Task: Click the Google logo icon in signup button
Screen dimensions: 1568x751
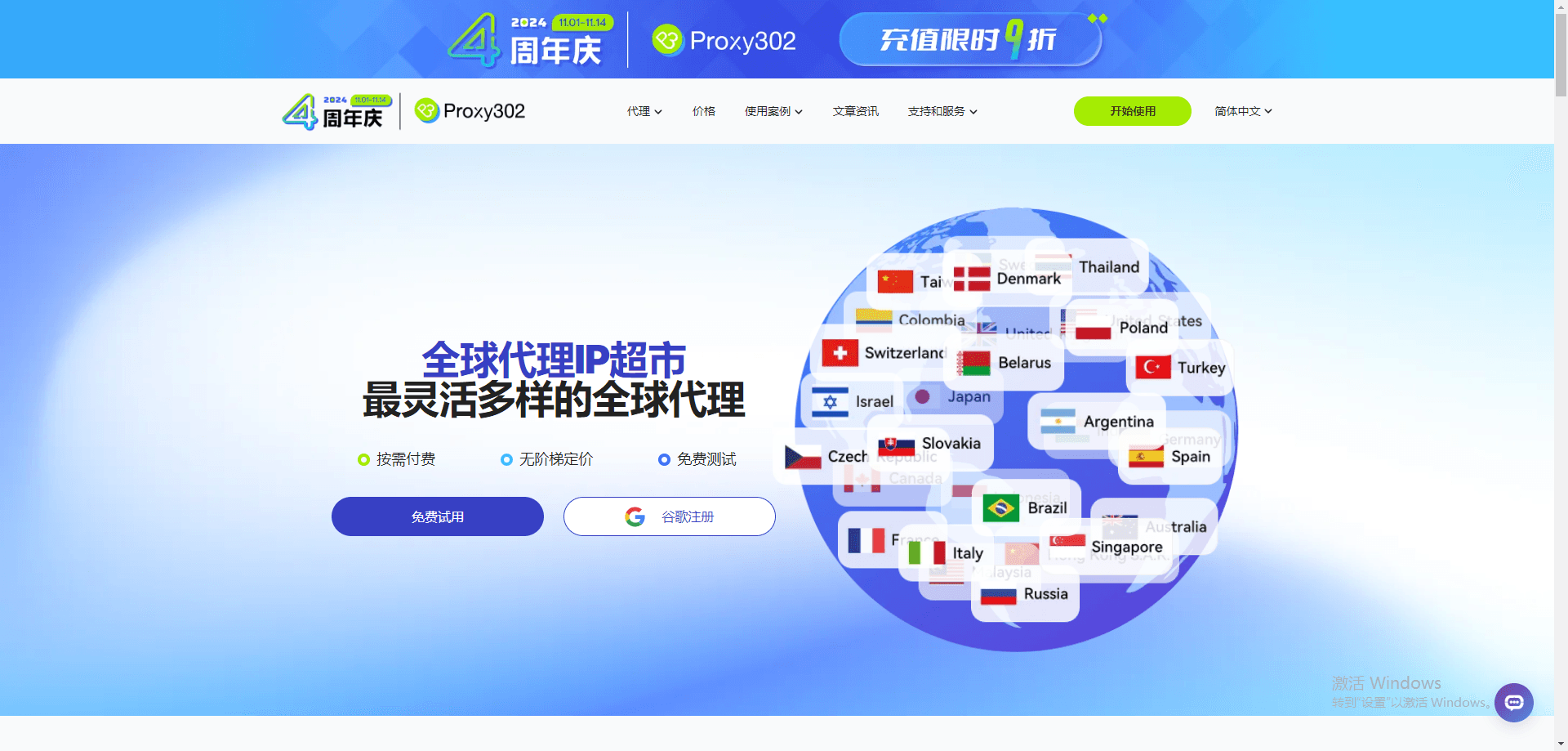Action: (x=635, y=516)
